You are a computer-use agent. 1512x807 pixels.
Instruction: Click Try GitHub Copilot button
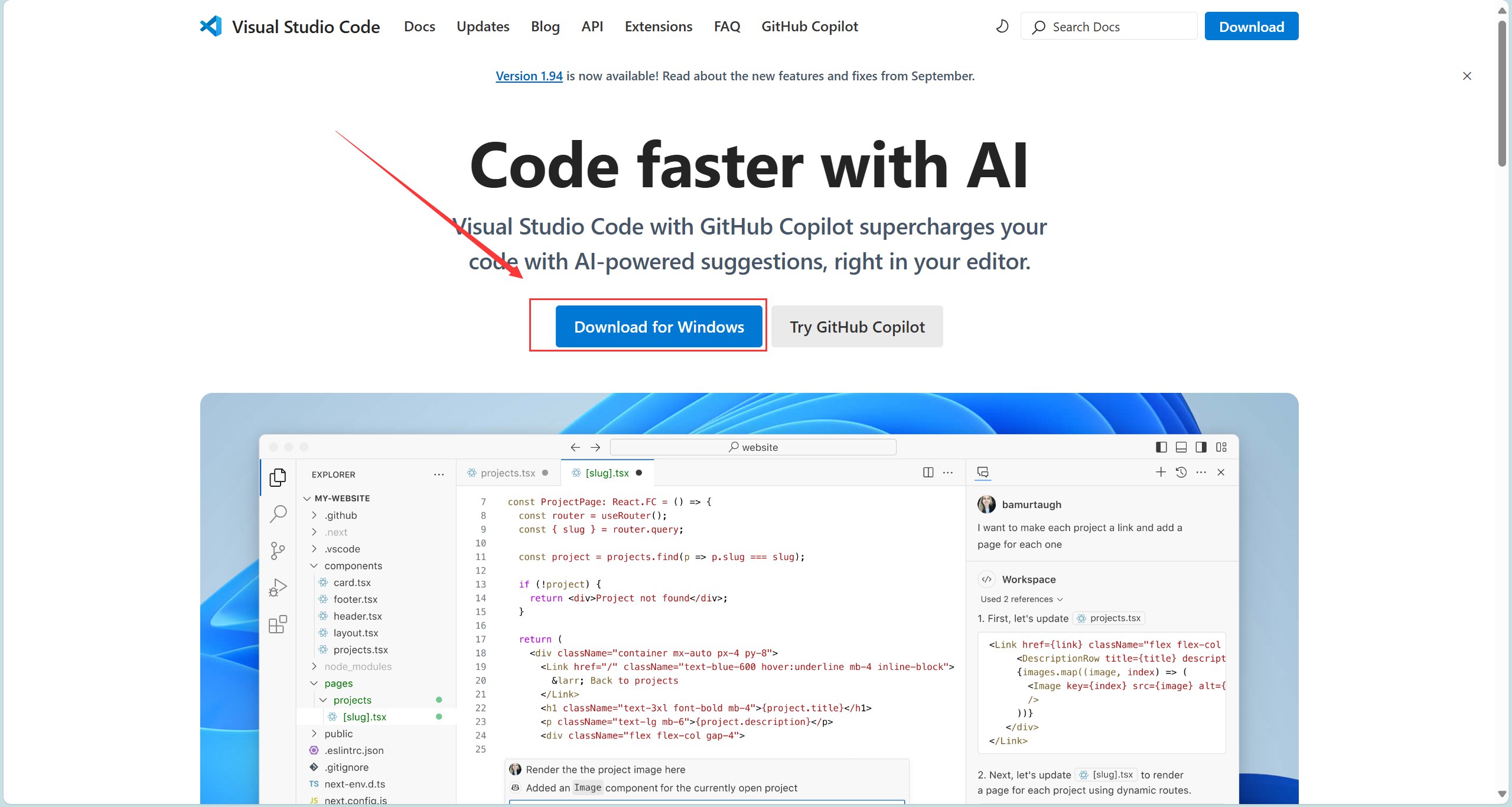pos(857,327)
